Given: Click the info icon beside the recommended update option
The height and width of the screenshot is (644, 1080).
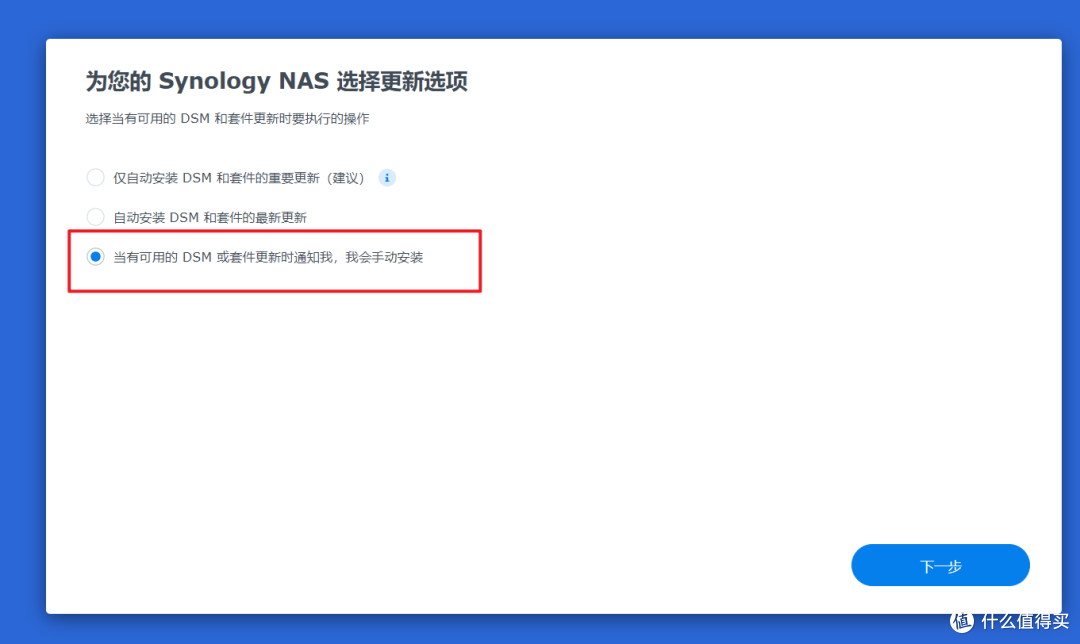Looking at the screenshot, I should (387, 177).
